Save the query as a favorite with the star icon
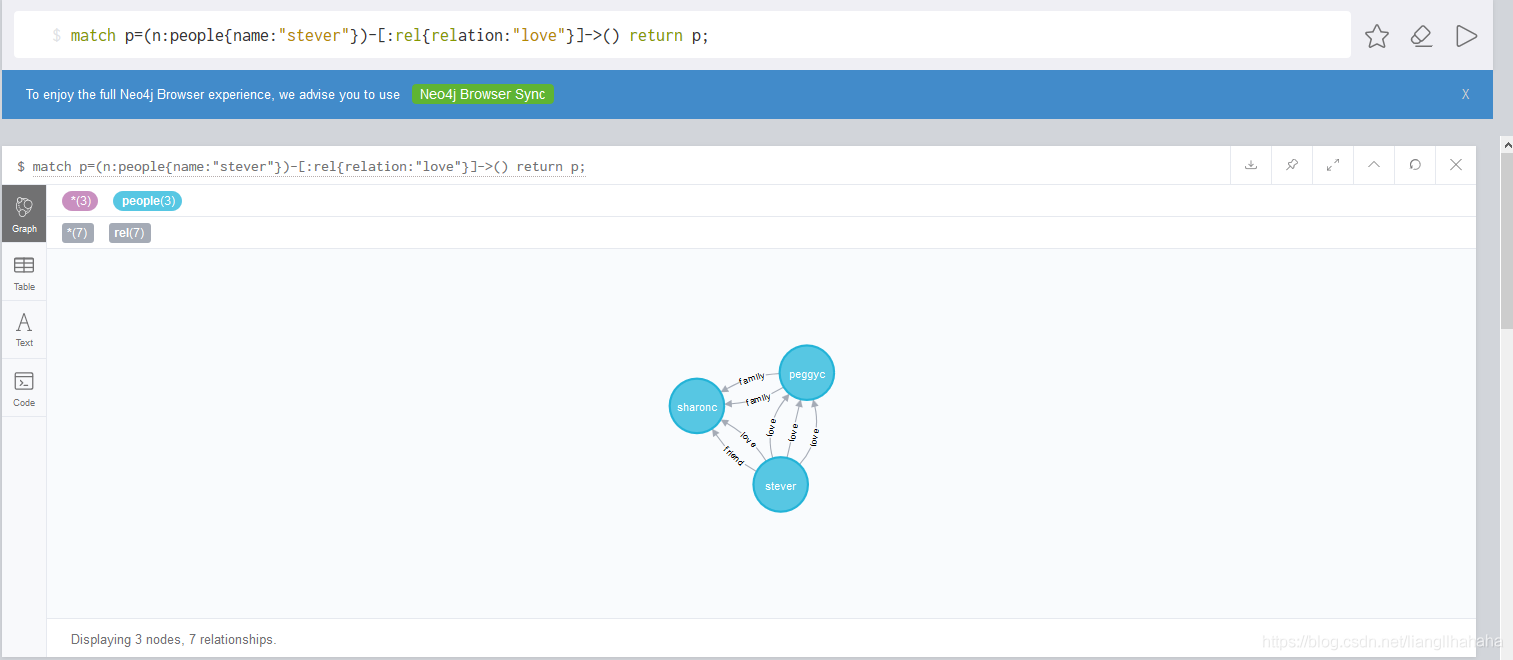Image resolution: width=1513 pixels, height=660 pixels. click(x=1377, y=37)
